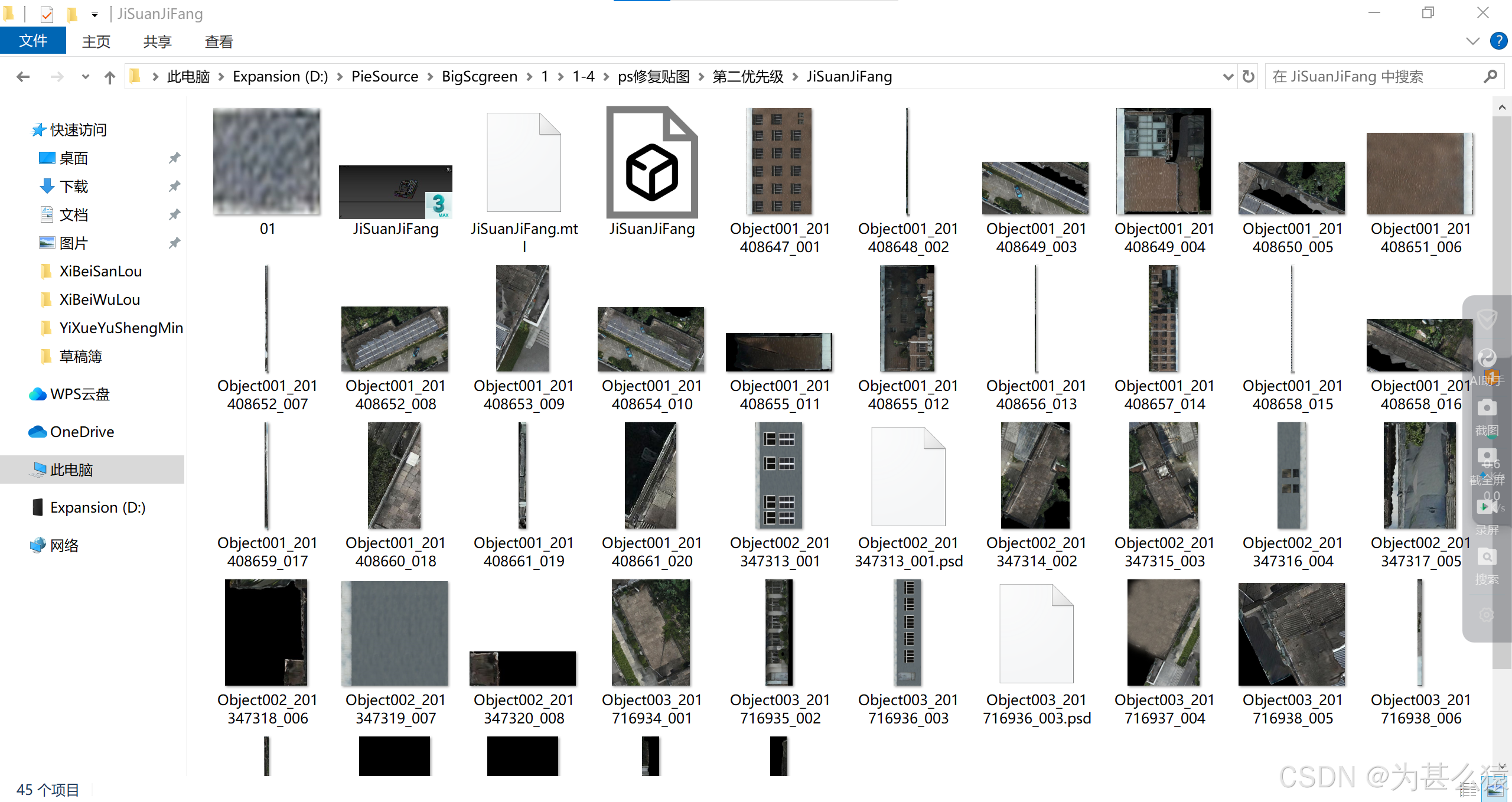Viewport: 1512px width, 802px height.
Task: Click ps修复贴图 in address breadcrumb
Action: point(653,77)
